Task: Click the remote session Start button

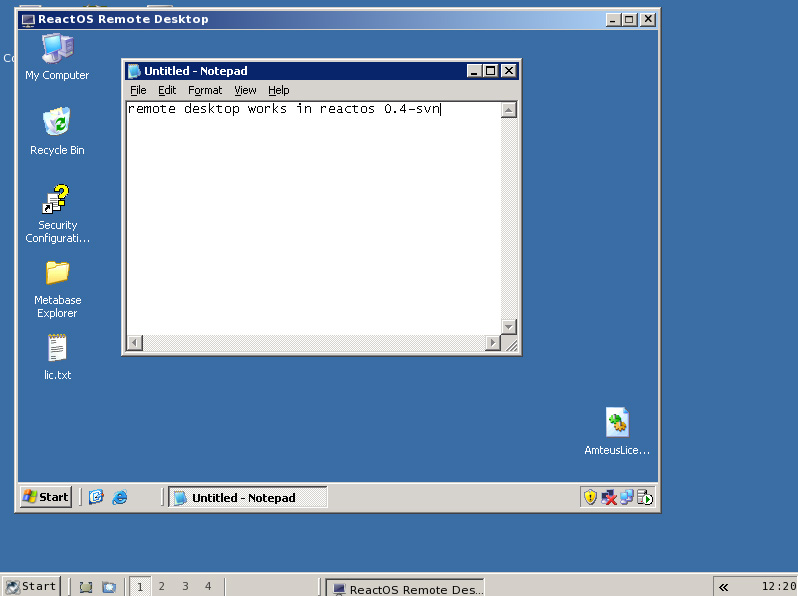Action: pos(46,497)
